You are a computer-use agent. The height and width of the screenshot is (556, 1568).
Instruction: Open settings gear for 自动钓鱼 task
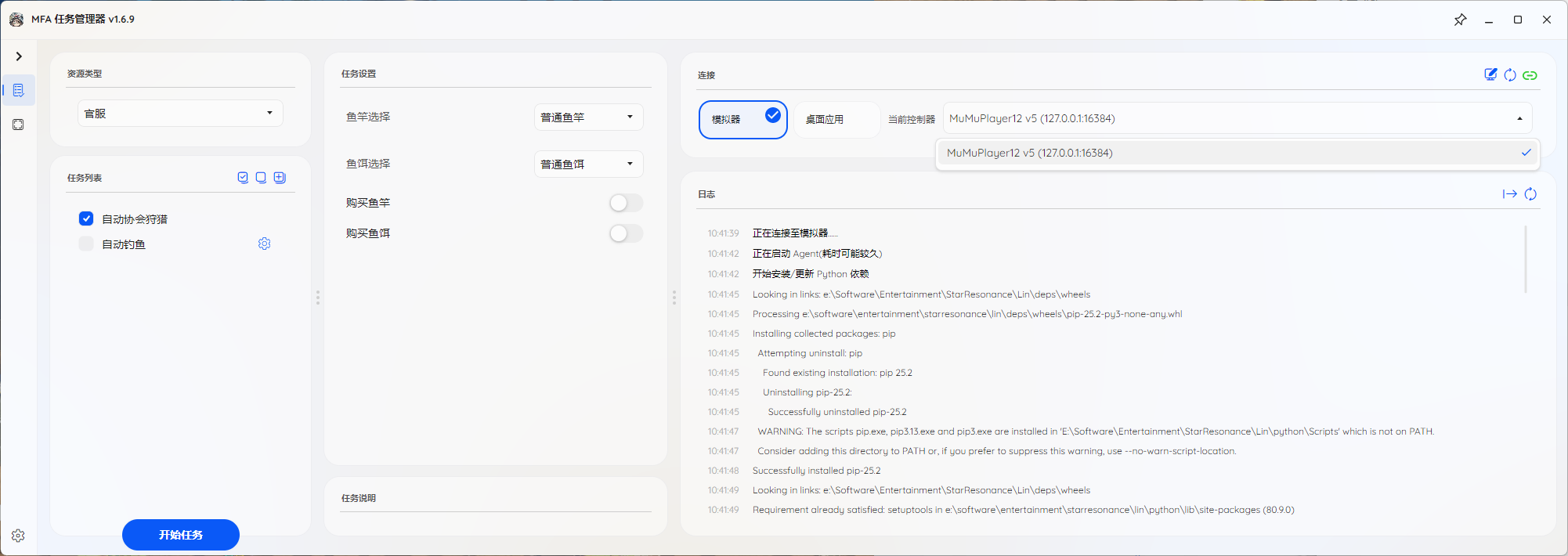265,244
